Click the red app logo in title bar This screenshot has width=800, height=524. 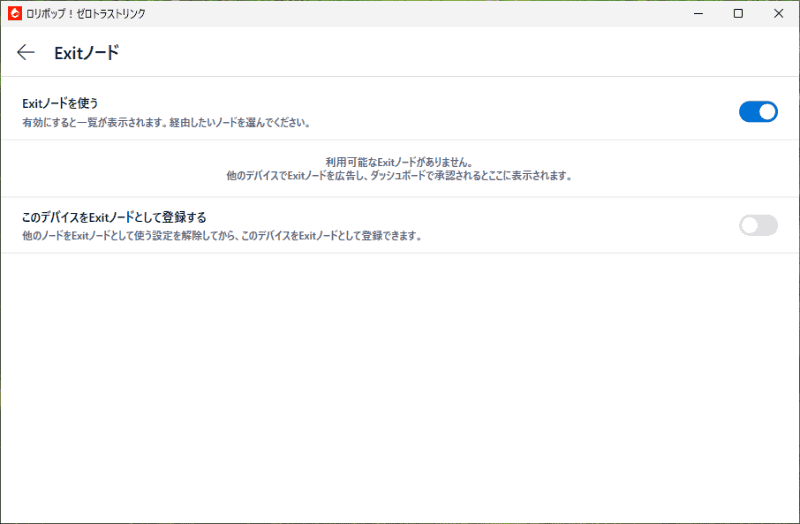click(15, 13)
